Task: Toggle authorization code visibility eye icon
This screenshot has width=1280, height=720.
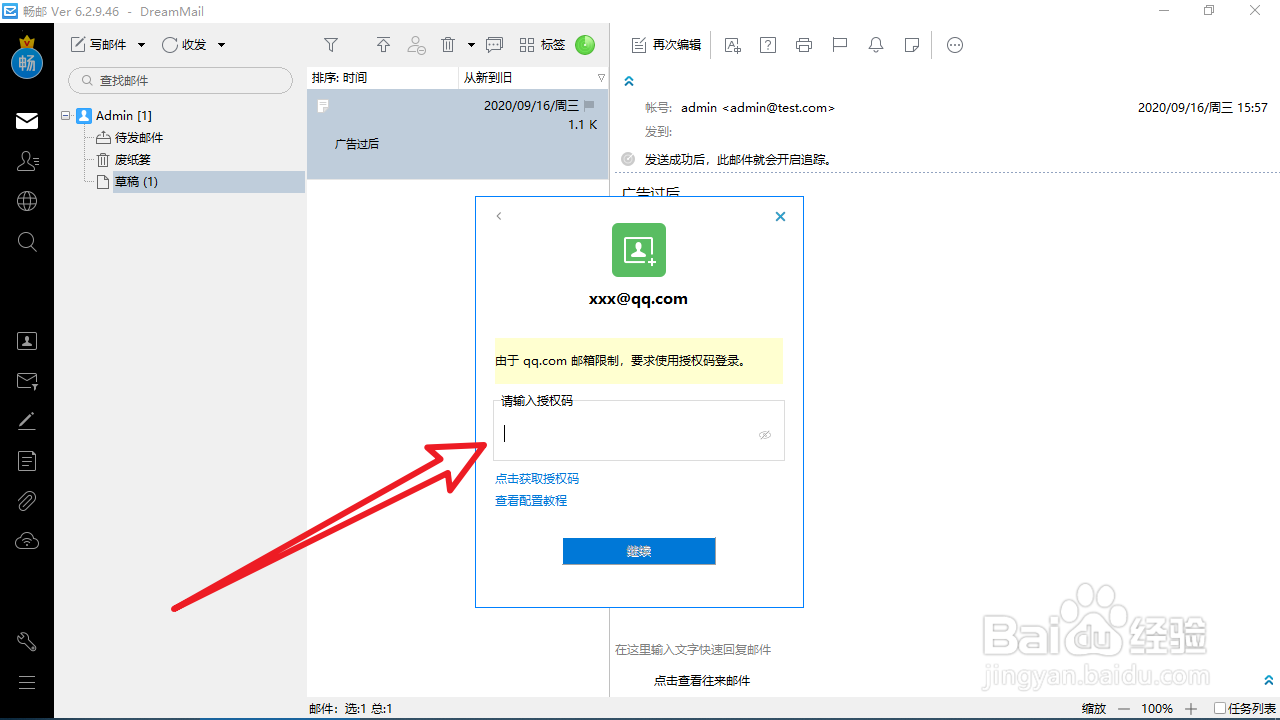Action: (765, 435)
